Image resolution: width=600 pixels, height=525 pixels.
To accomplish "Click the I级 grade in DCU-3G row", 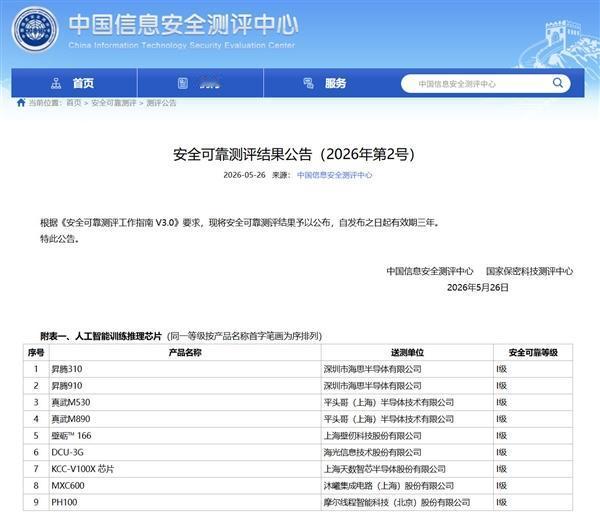I will (x=501, y=452).
